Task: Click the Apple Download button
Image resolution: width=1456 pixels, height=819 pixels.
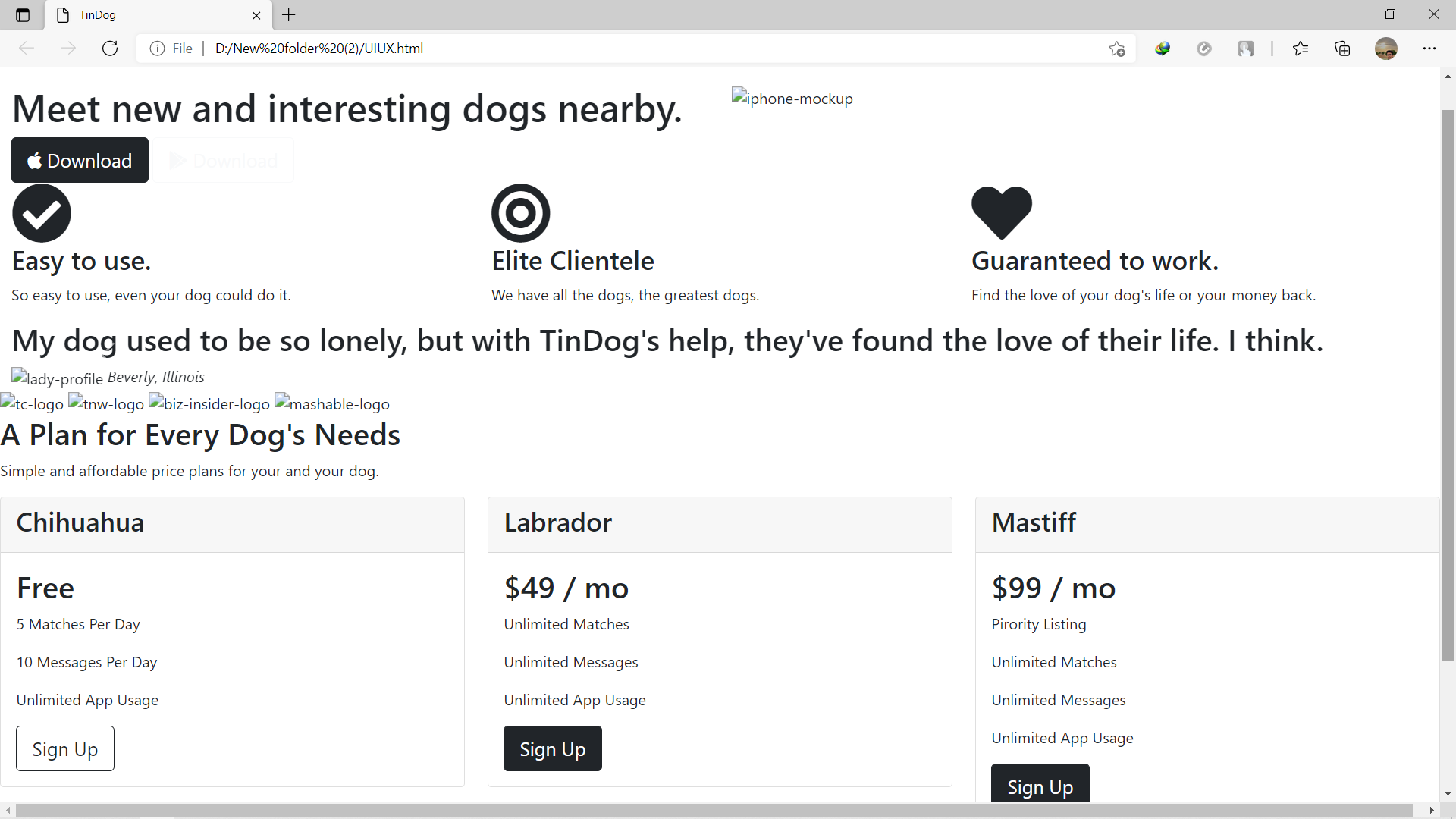Action: (x=80, y=160)
